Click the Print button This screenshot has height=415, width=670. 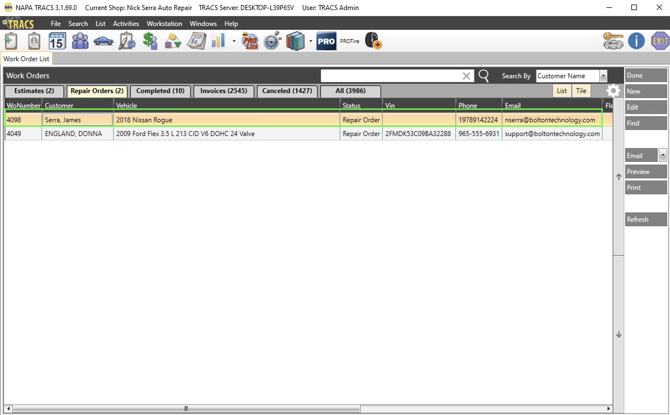click(x=645, y=188)
